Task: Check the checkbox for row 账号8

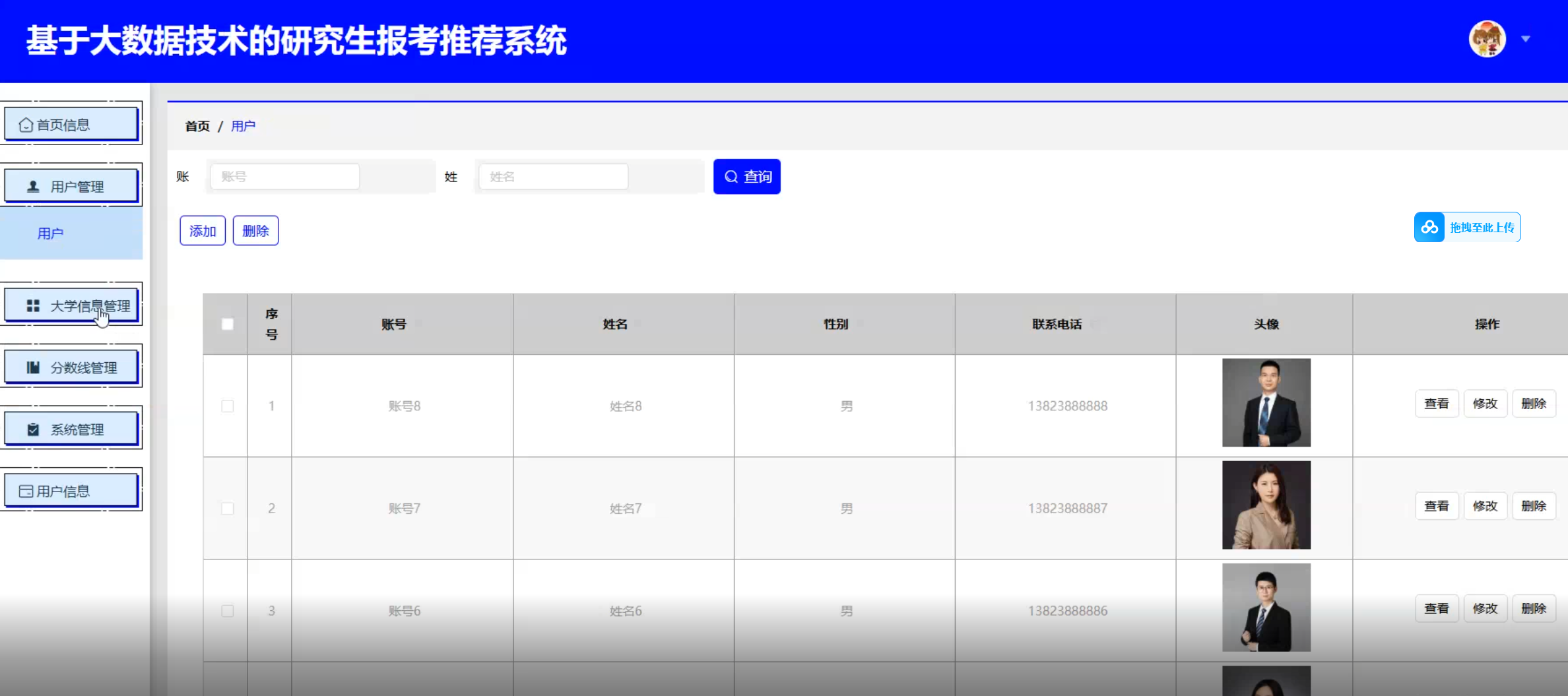Action: click(x=228, y=406)
